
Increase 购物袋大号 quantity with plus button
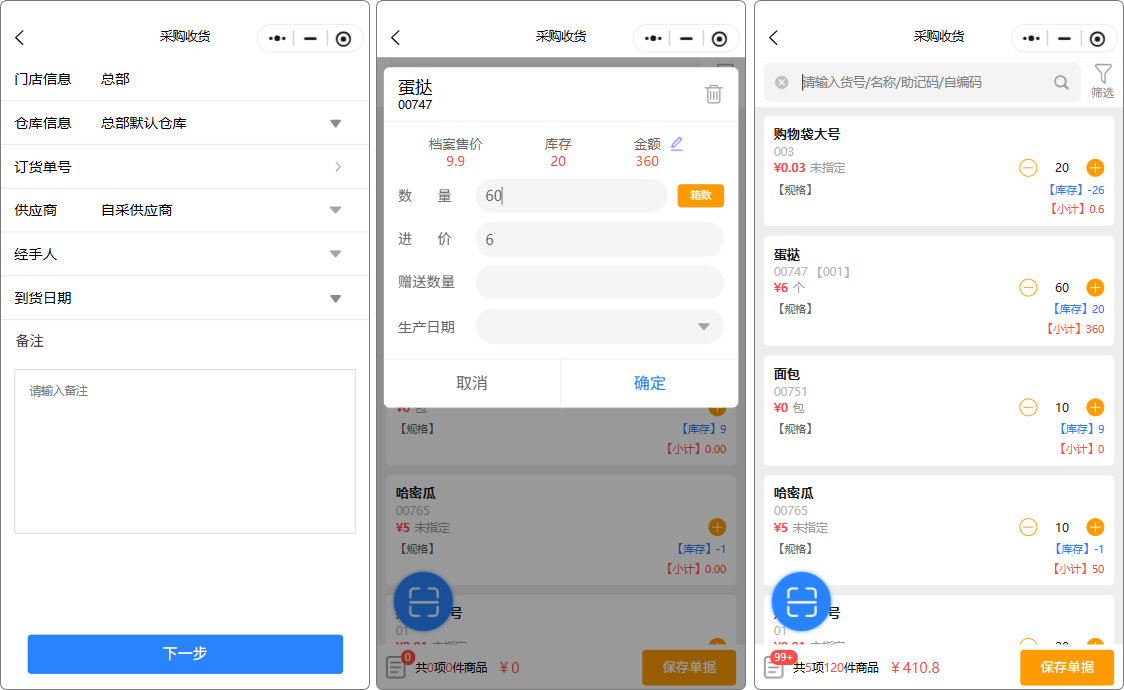1095,168
